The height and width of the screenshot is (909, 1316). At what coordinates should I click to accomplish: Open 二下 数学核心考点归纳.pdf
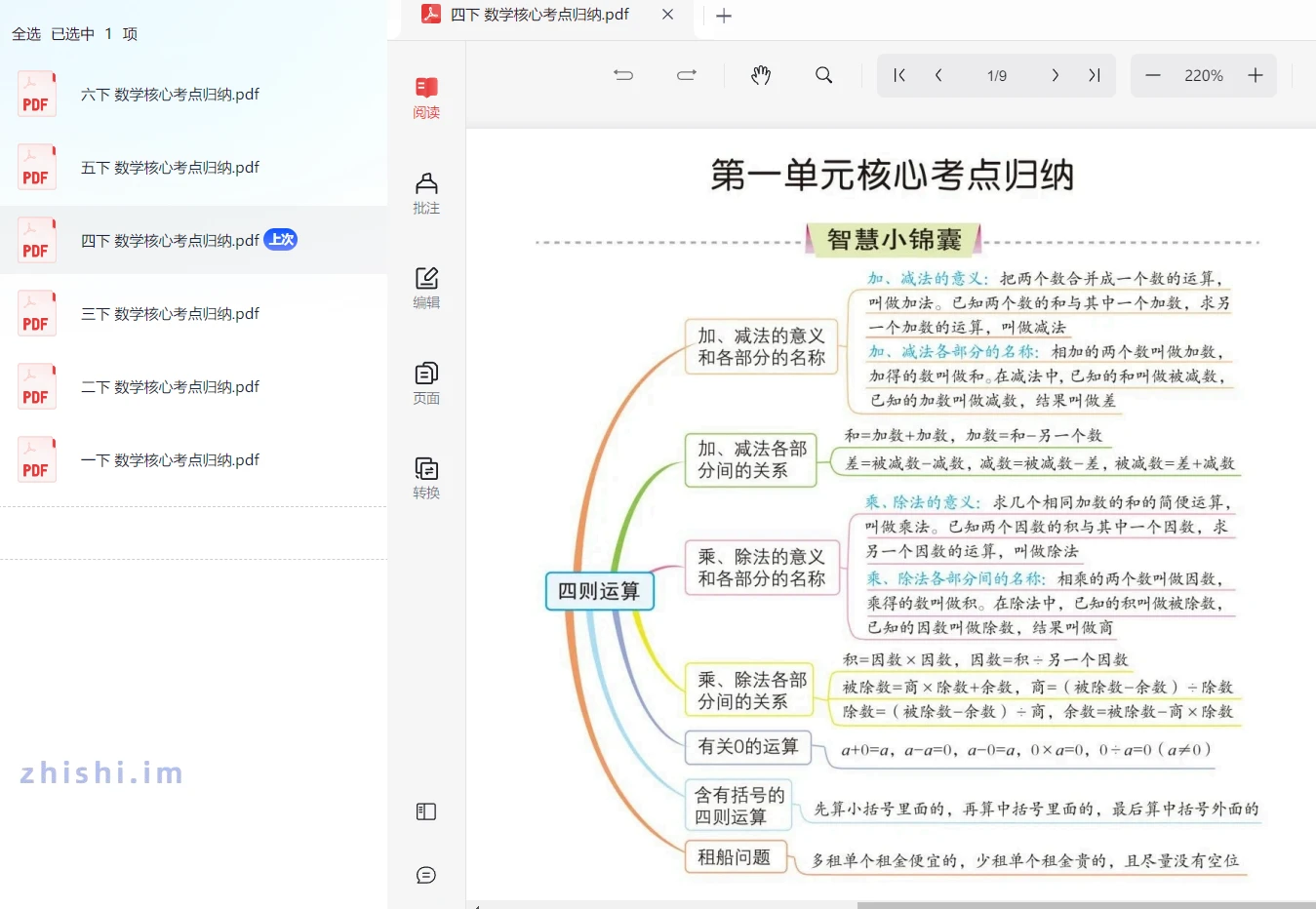[x=170, y=387]
